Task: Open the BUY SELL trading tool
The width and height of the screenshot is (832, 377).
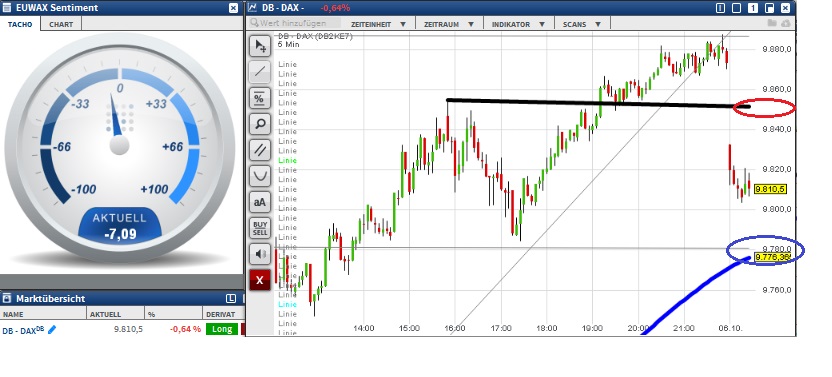Action: 260,228
